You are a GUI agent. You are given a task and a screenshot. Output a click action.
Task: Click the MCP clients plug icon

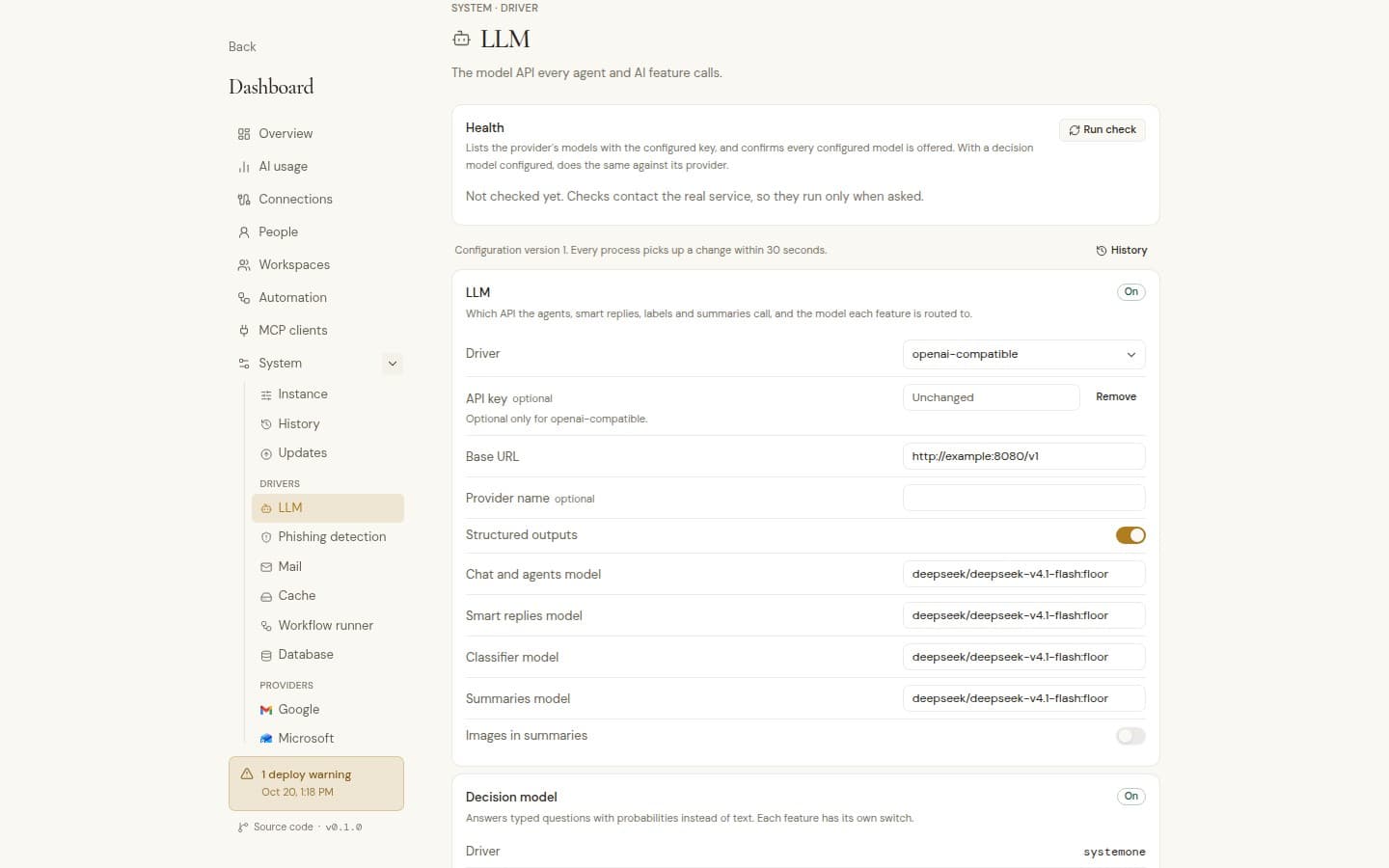[x=244, y=331]
